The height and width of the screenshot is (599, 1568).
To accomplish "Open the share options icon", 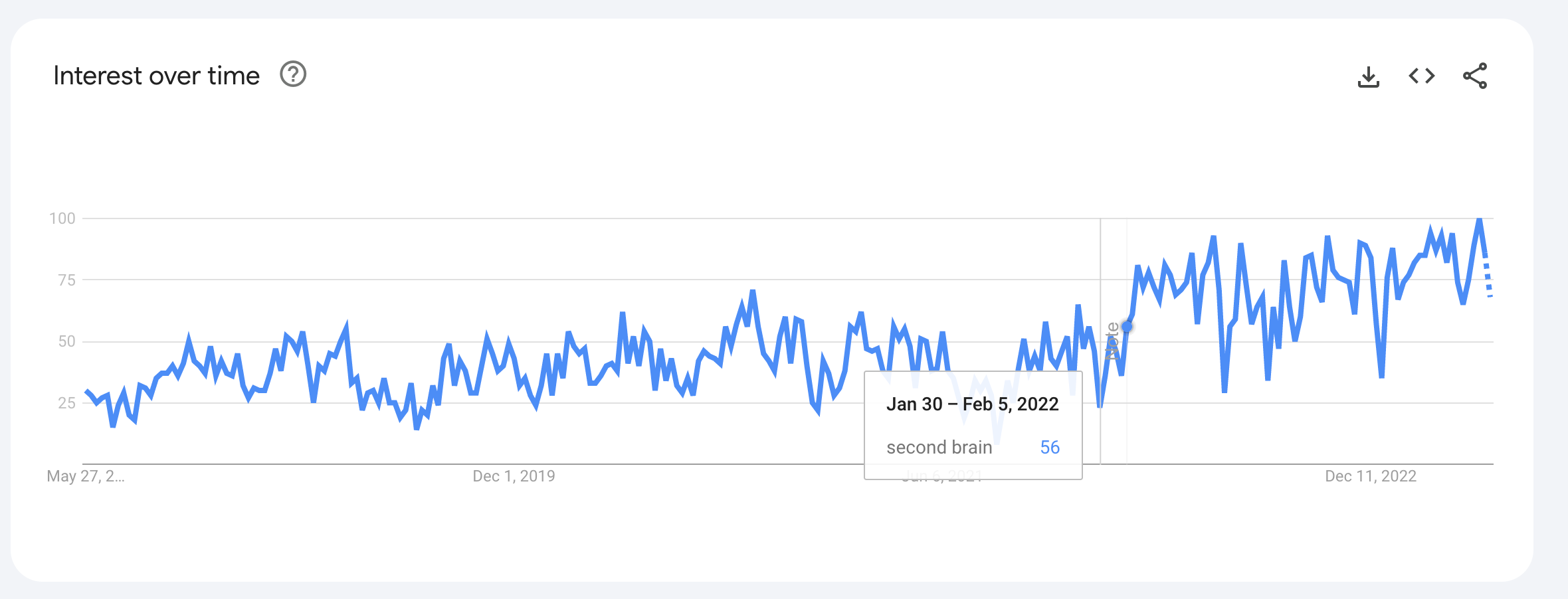I will tap(1475, 76).
